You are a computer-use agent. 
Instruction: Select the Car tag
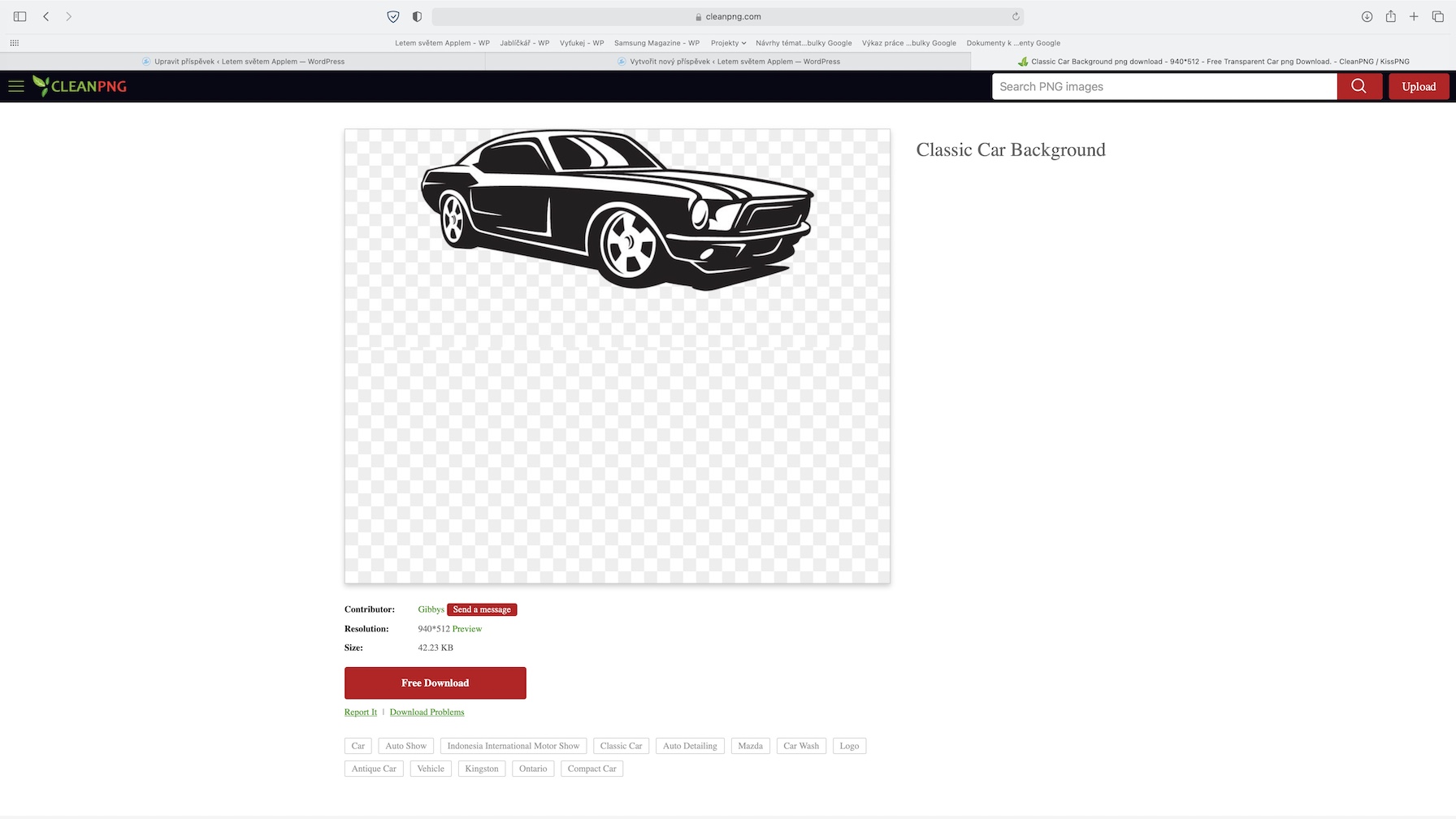[x=358, y=746]
